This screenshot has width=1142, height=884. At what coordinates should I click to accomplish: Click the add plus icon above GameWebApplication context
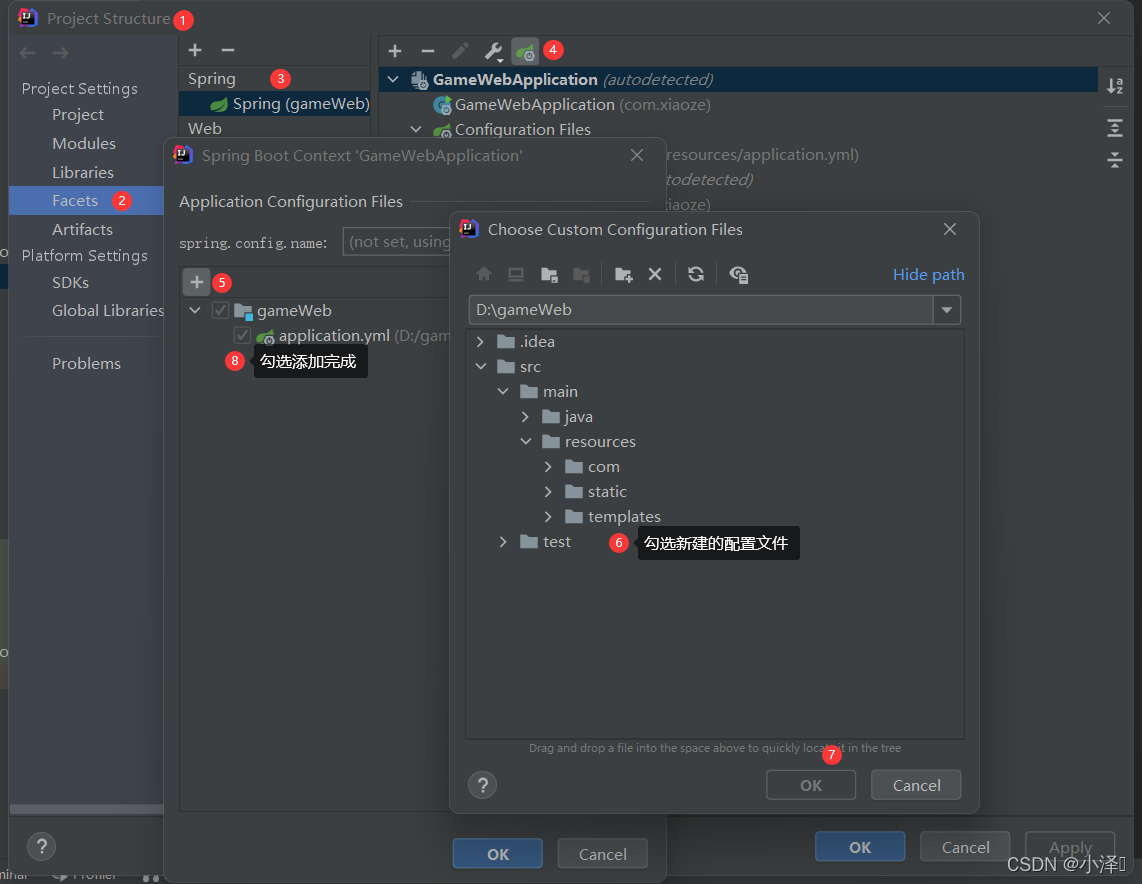[x=395, y=51]
